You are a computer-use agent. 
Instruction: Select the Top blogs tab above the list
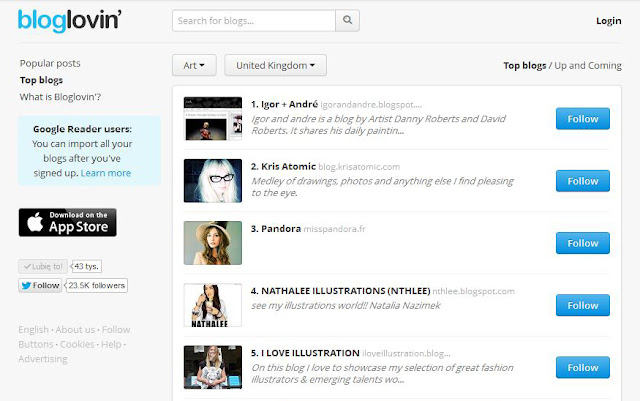click(x=524, y=65)
